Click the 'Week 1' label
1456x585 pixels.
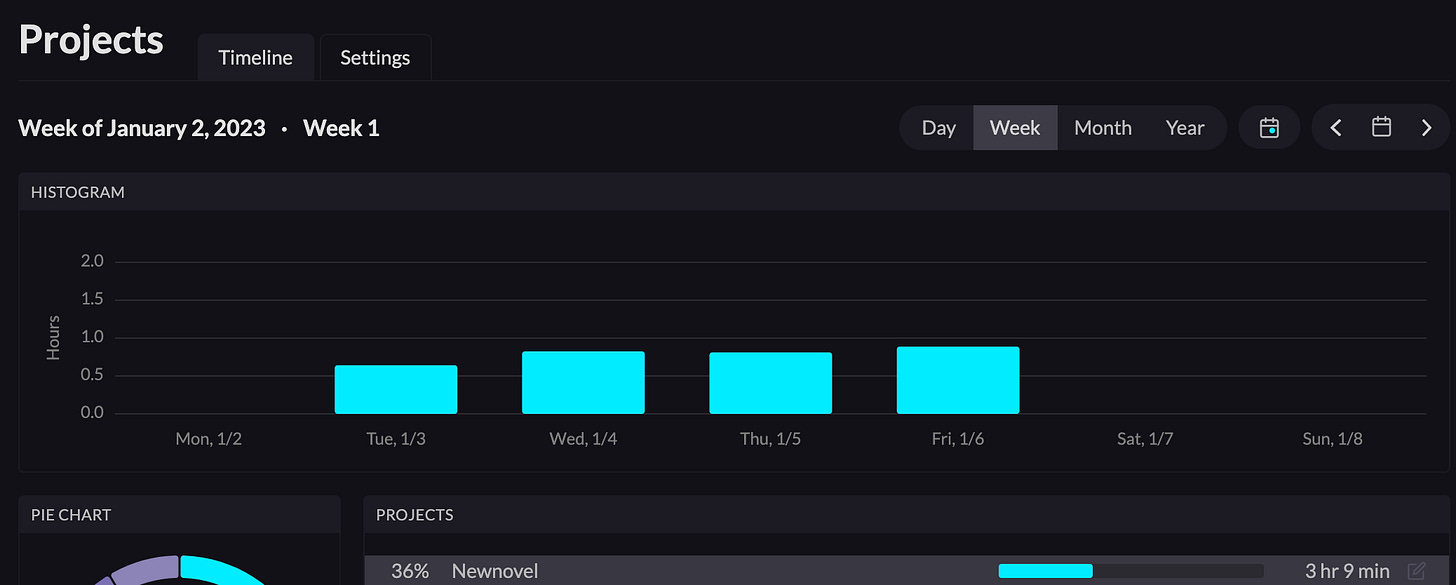tap(341, 128)
